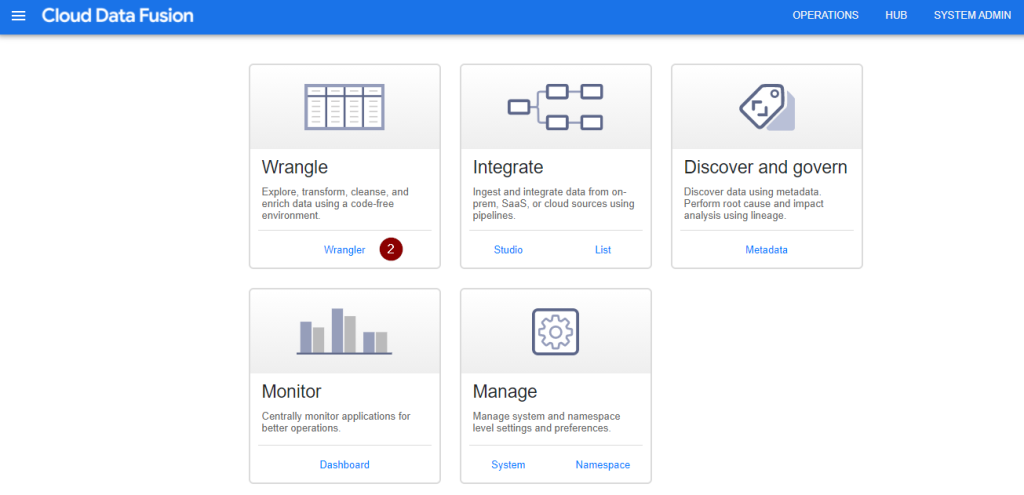
Task: Click the 'Explore, transform, cleanse' description text
Action: 335,203
